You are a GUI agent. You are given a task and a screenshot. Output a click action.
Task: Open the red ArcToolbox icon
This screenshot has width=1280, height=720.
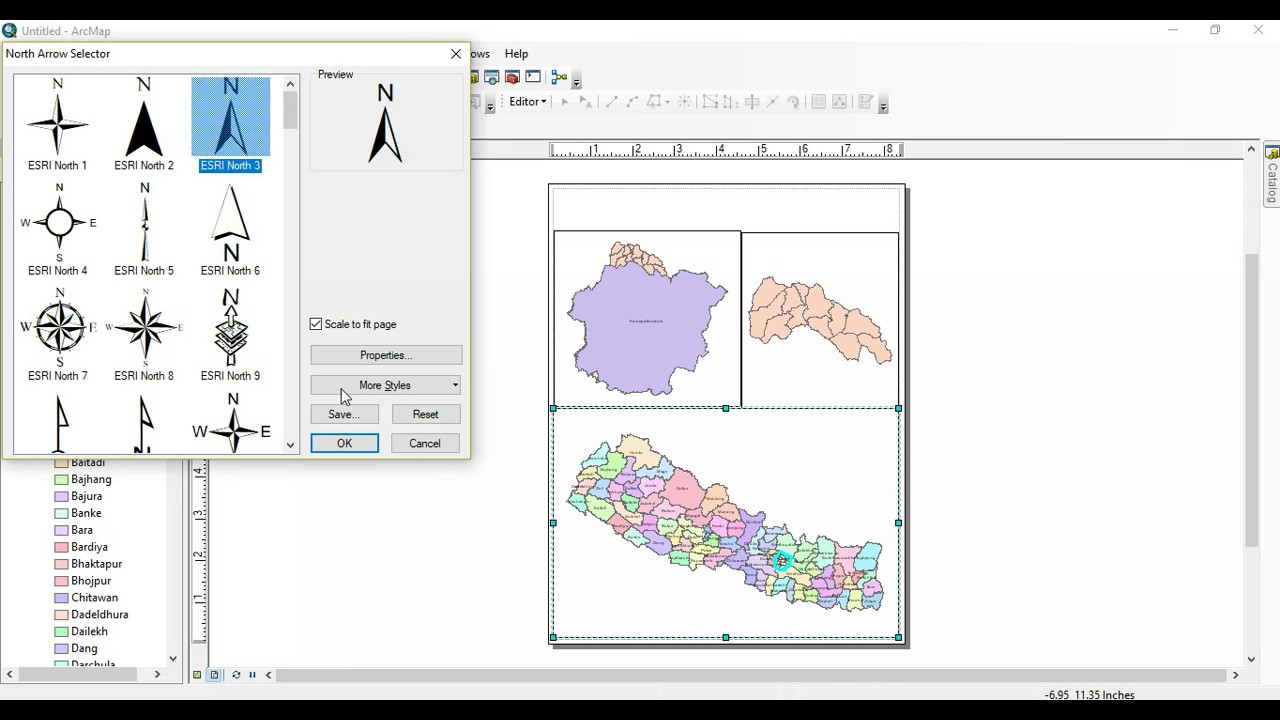point(512,77)
